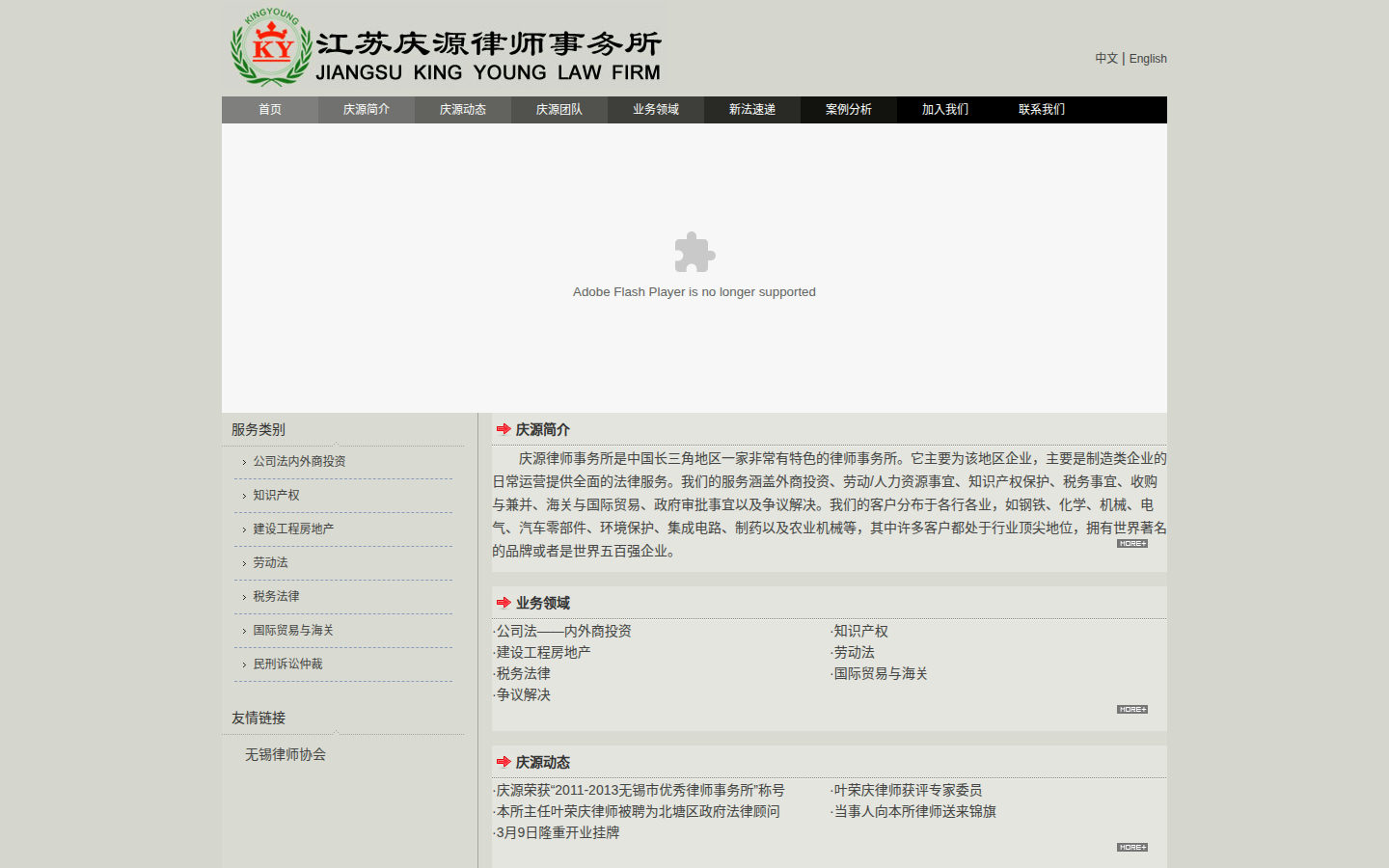Click the KY King Young logo
The image size is (1389, 868).
[271, 47]
